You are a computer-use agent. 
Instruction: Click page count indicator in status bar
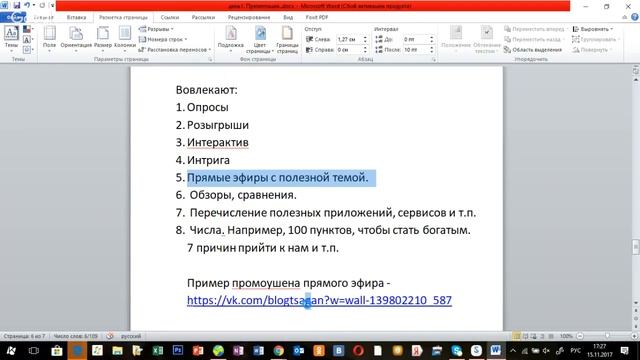pos(24,336)
